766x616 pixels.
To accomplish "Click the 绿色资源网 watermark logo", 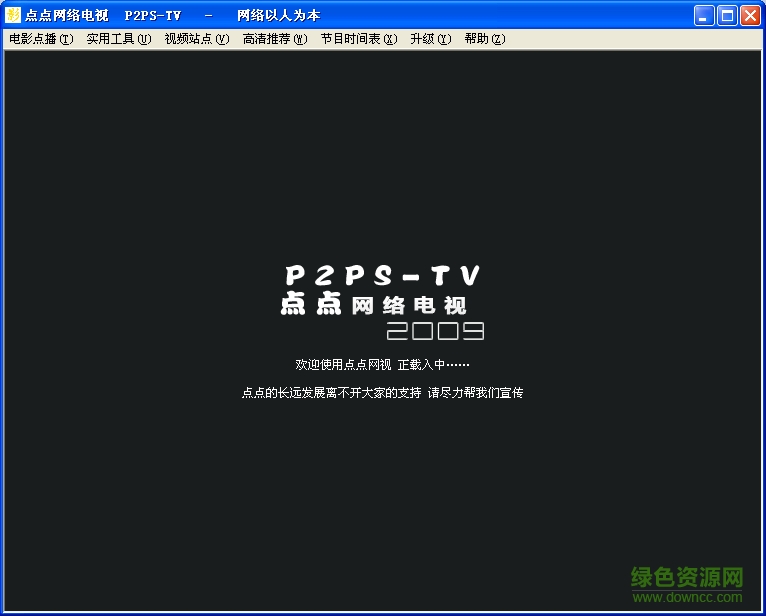I will pyautogui.click(x=688, y=577).
